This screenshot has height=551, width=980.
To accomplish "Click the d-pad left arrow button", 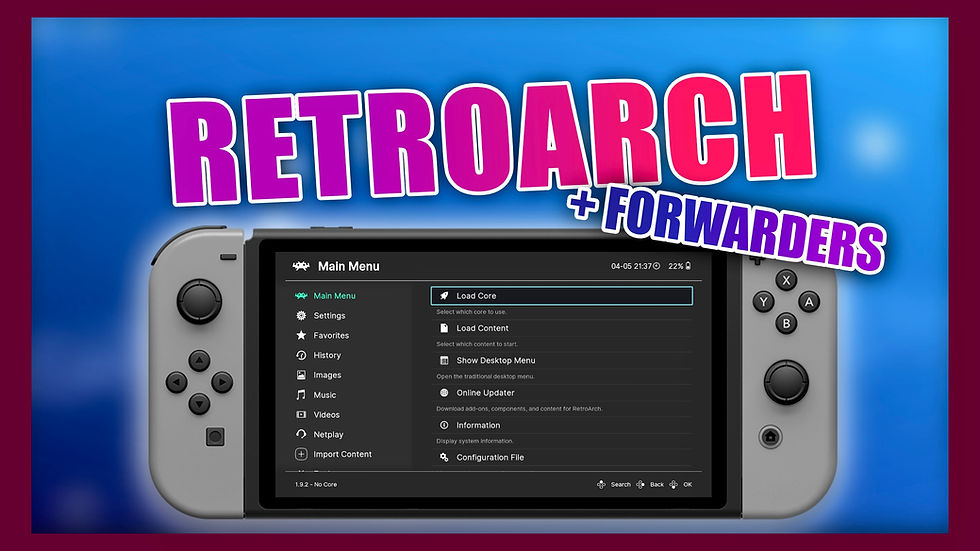I will (x=177, y=382).
